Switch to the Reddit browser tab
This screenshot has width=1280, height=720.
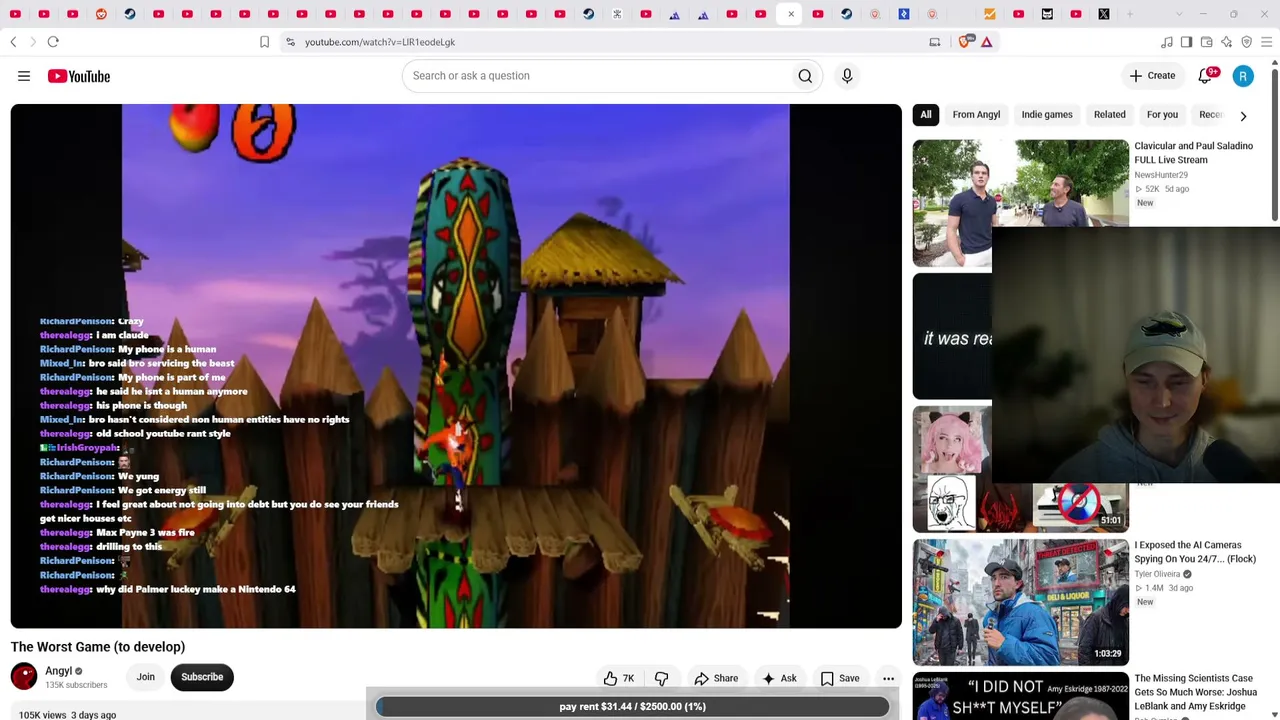[x=101, y=14]
